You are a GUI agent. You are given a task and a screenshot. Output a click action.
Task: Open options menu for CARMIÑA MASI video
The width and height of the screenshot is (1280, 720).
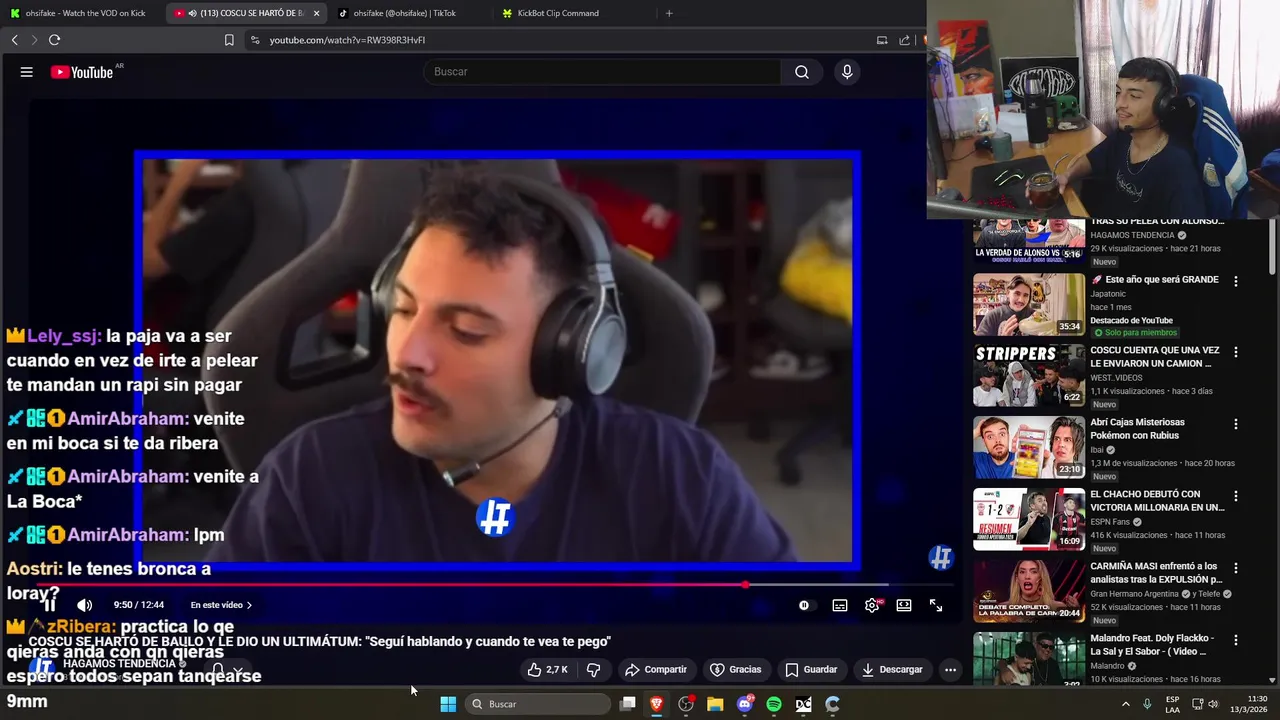click(1236, 568)
